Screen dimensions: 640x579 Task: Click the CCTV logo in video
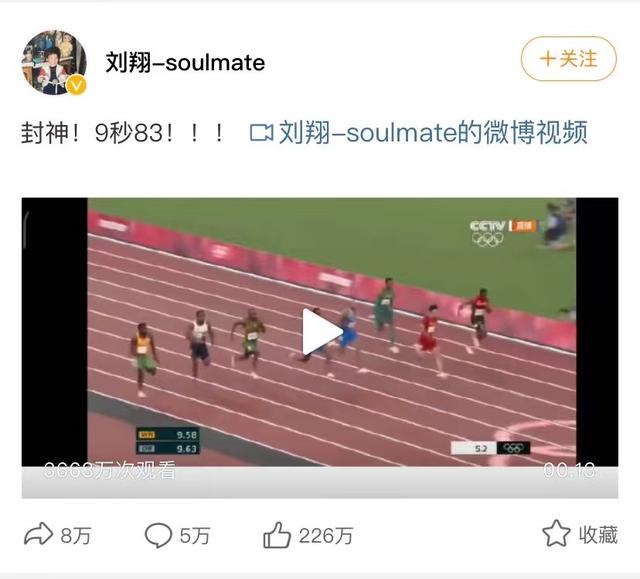coord(487,226)
